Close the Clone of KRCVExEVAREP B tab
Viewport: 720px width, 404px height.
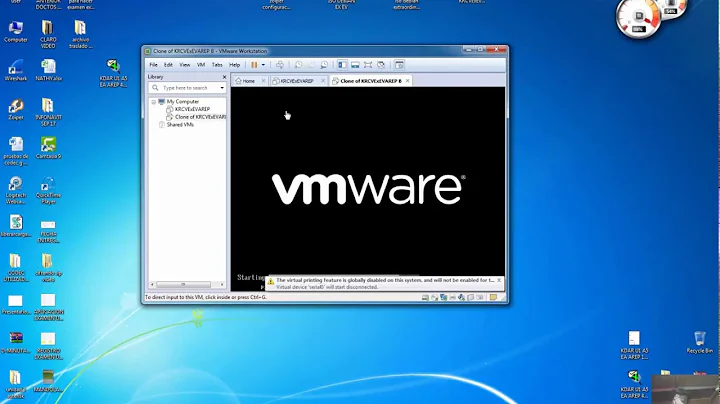[407, 81]
